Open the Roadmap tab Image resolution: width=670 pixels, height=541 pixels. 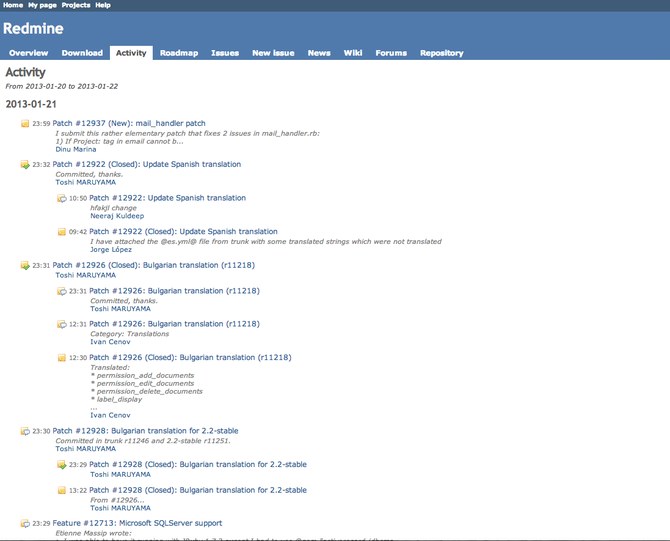(179, 53)
